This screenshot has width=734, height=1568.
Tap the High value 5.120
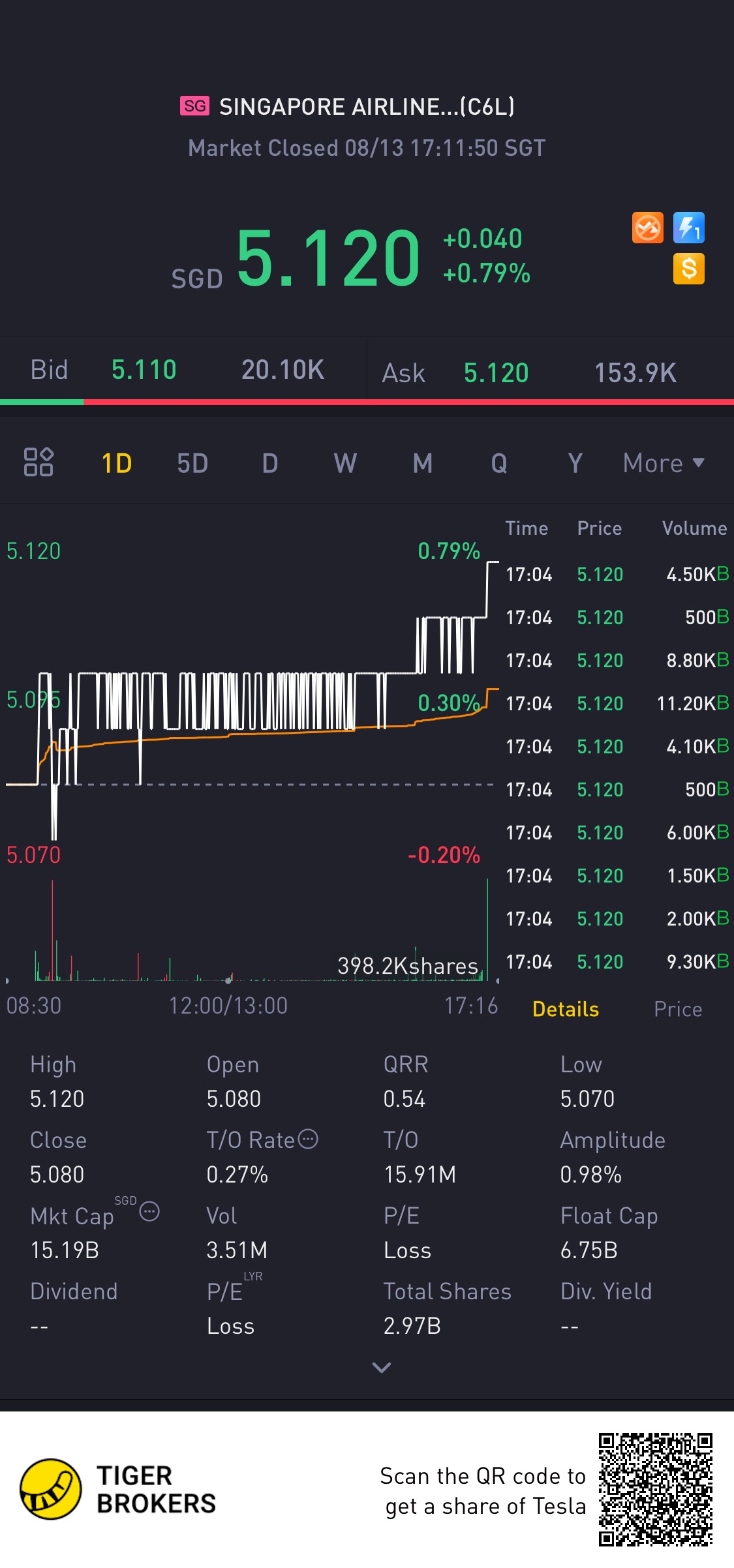tap(57, 1099)
